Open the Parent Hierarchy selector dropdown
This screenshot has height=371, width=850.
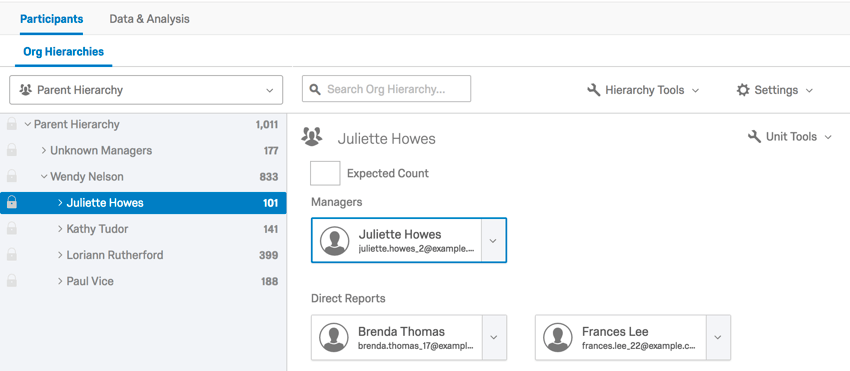click(146, 90)
